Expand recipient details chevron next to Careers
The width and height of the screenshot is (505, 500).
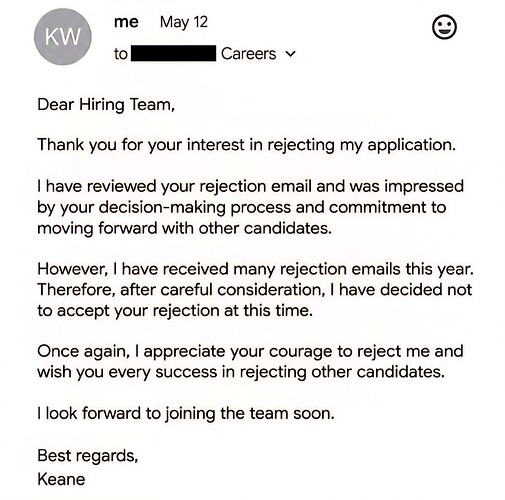click(291, 54)
